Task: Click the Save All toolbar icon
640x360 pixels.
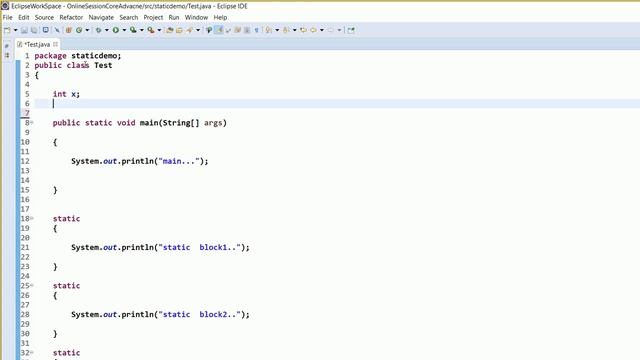Action: pyautogui.click(x=34, y=30)
